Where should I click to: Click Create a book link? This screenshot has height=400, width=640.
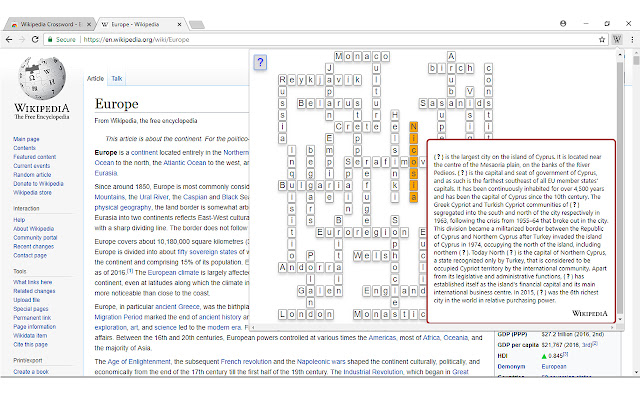click(x=31, y=372)
